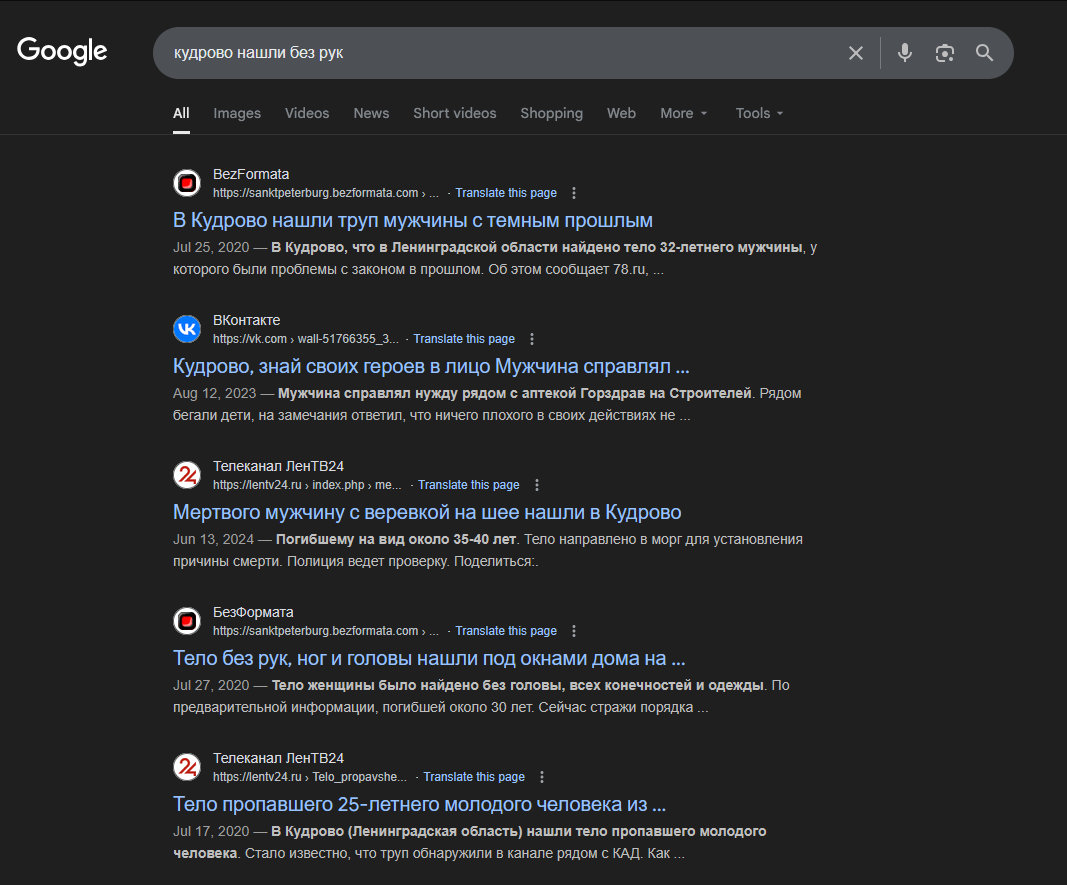Switch to the Videos tab

click(x=307, y=114)
